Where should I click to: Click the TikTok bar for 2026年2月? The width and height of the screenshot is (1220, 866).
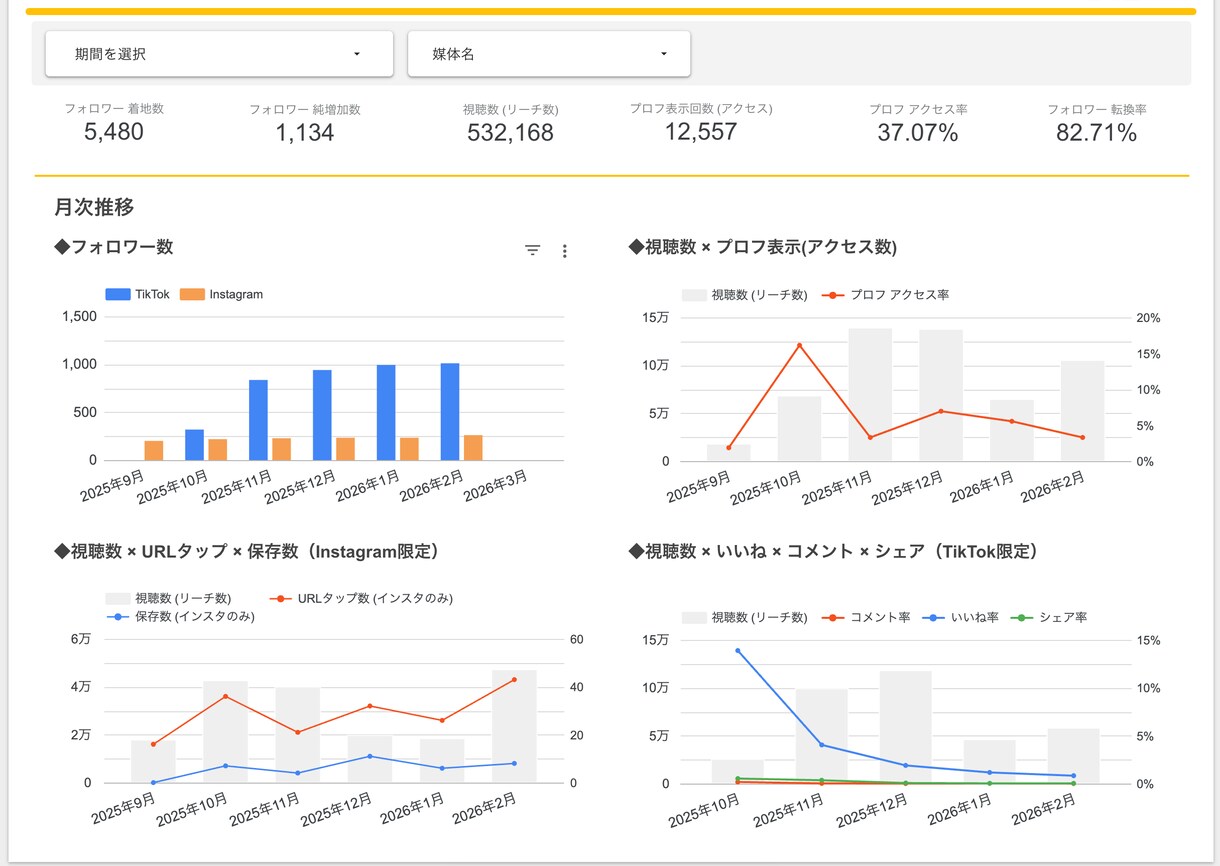[x=450, y=412]
